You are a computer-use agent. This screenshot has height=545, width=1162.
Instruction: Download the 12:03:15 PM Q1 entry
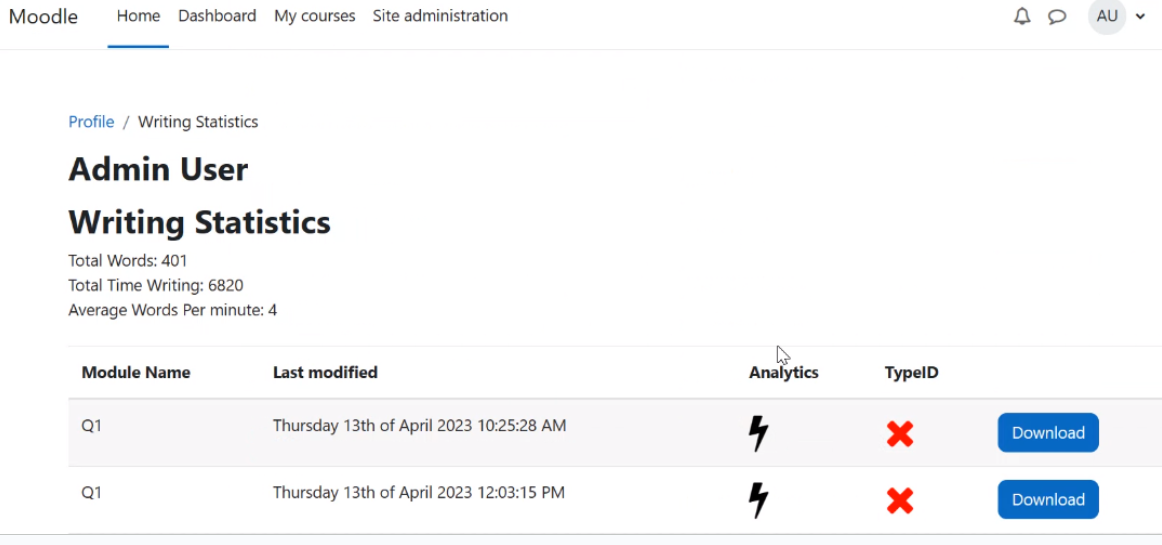point(1048,500)
